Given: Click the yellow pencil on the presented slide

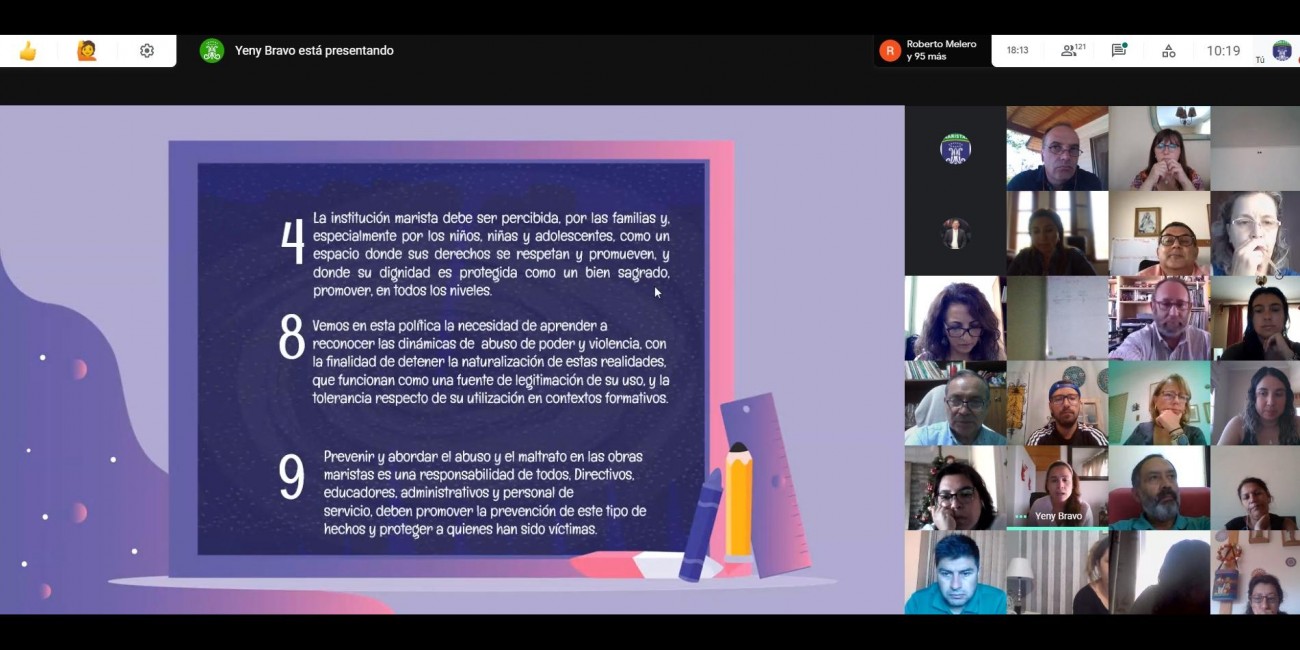Looking at the screenshot, I should [738, 502].
